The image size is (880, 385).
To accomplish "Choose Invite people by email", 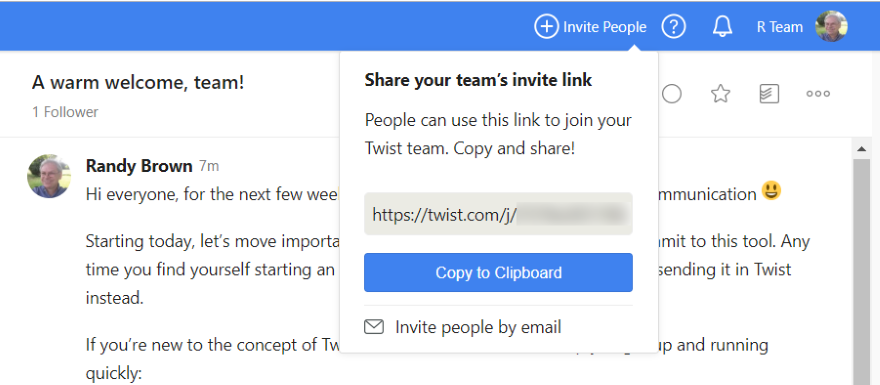I will 478,327.
